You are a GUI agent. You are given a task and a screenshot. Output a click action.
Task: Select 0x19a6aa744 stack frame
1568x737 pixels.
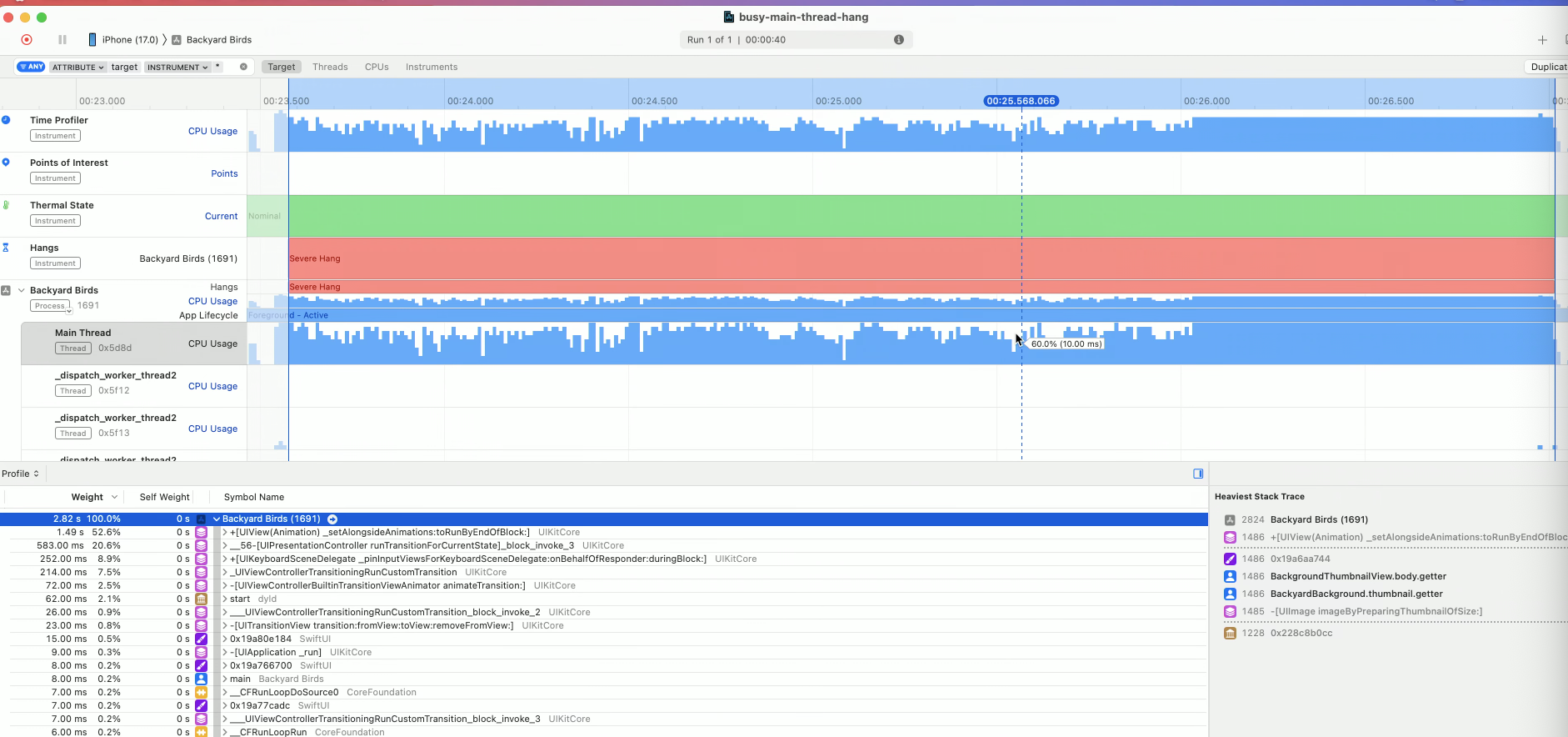pyautogui.click(x=1300, y=559)
